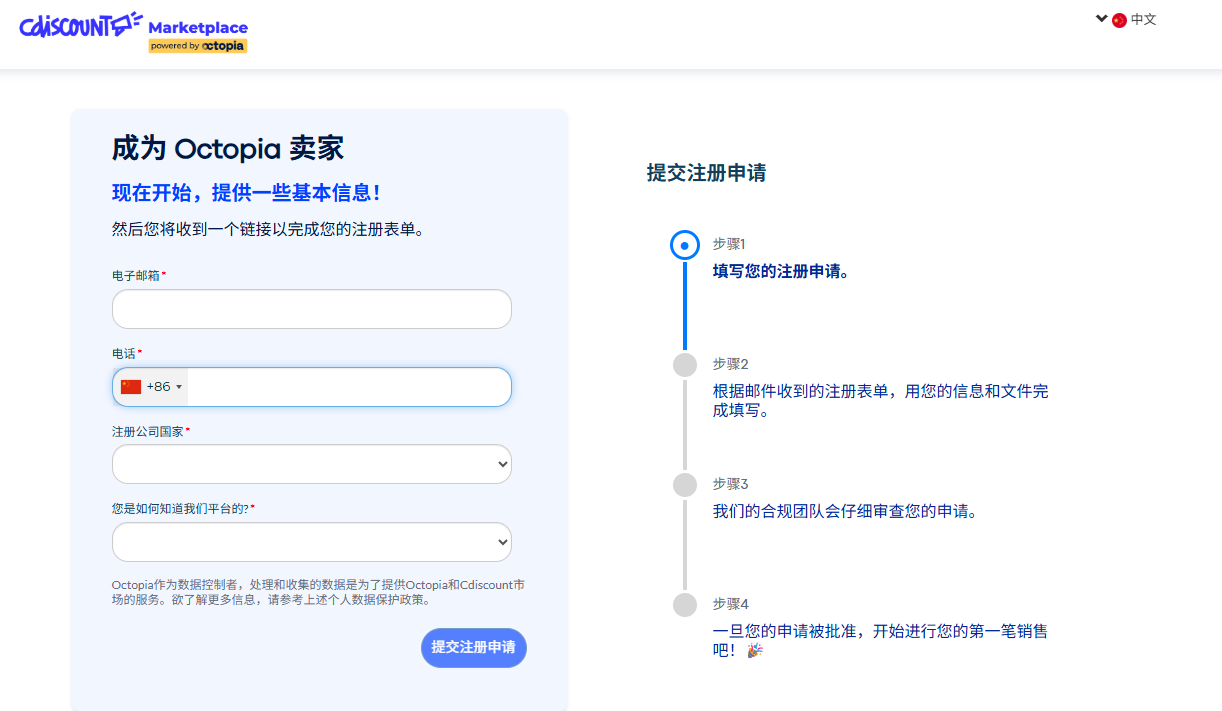Screen dimensions: 1222x711
Task: Click the 步骤4 grey step marker
Action: [x=685, y=605]
